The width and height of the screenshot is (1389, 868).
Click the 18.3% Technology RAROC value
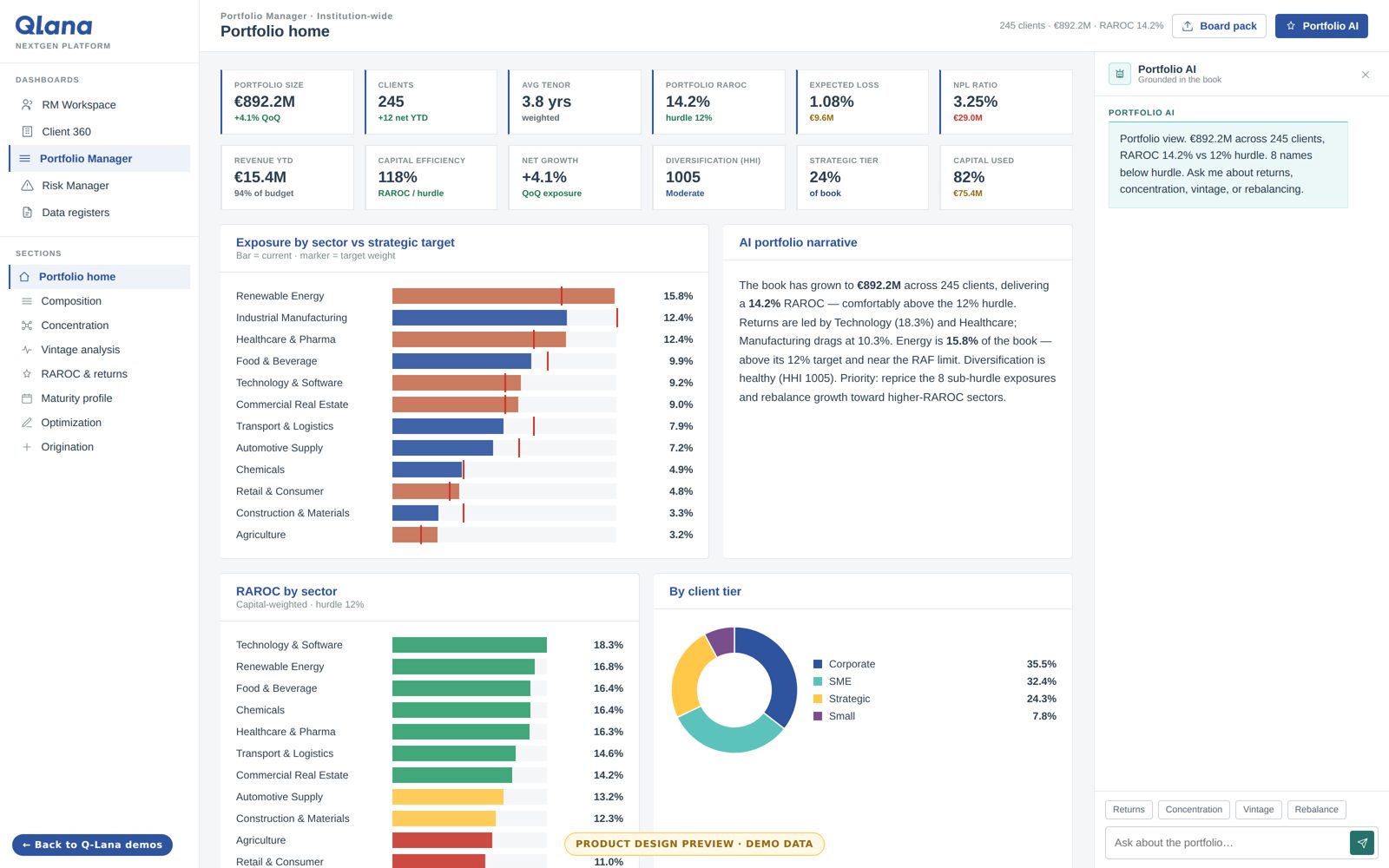[x=609, y=645]
